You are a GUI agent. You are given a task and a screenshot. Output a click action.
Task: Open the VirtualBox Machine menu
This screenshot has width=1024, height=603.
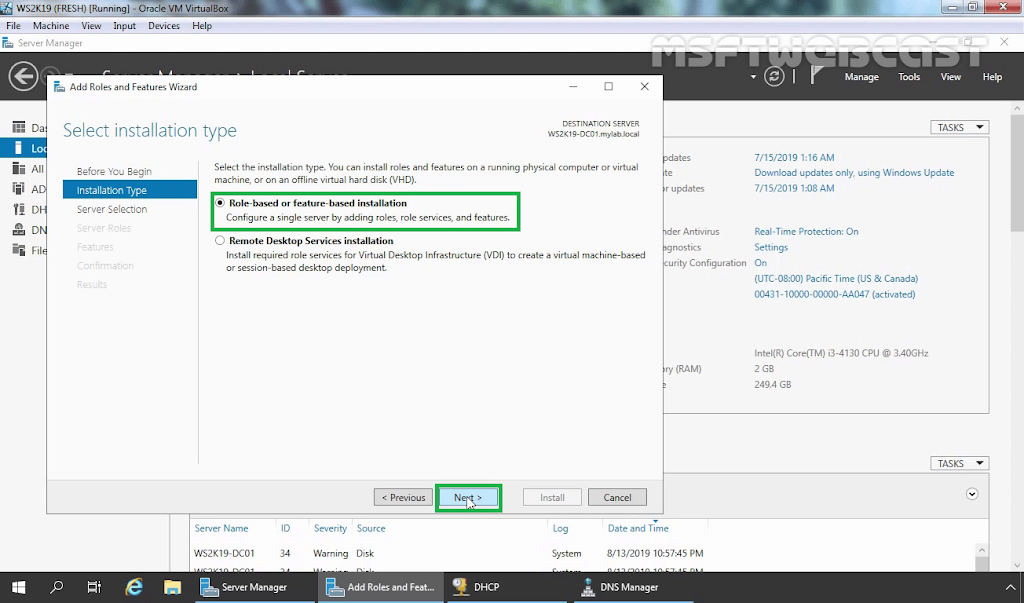(x=51, y=25)
